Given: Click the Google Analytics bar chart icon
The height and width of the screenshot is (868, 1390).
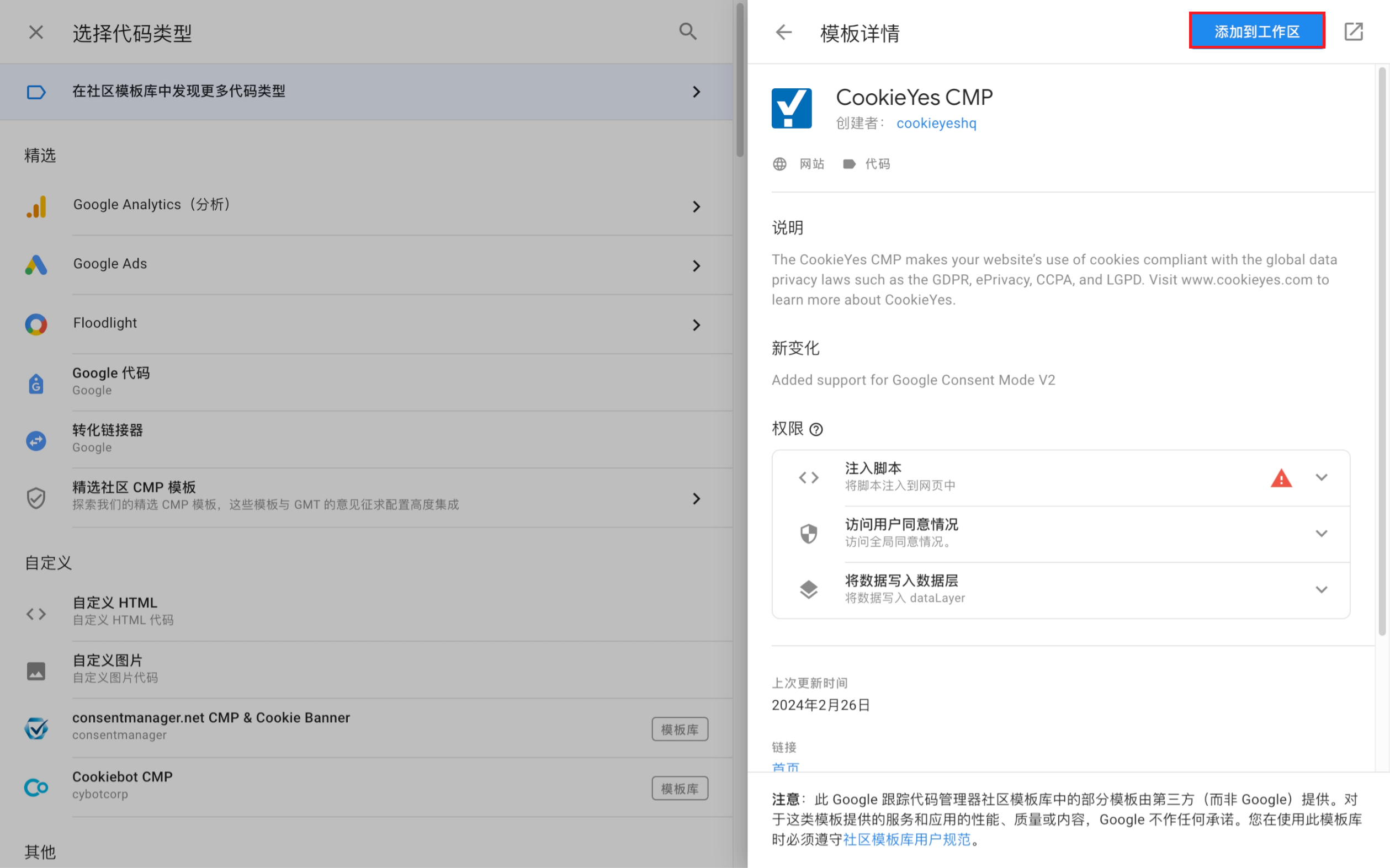Looking at the screenshot, I should [x=36, y=206].
